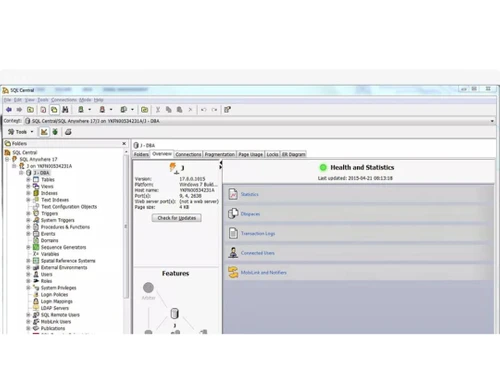Click the Undo arrow icon
Screen dimensions: 500x375
click(204, 109)
